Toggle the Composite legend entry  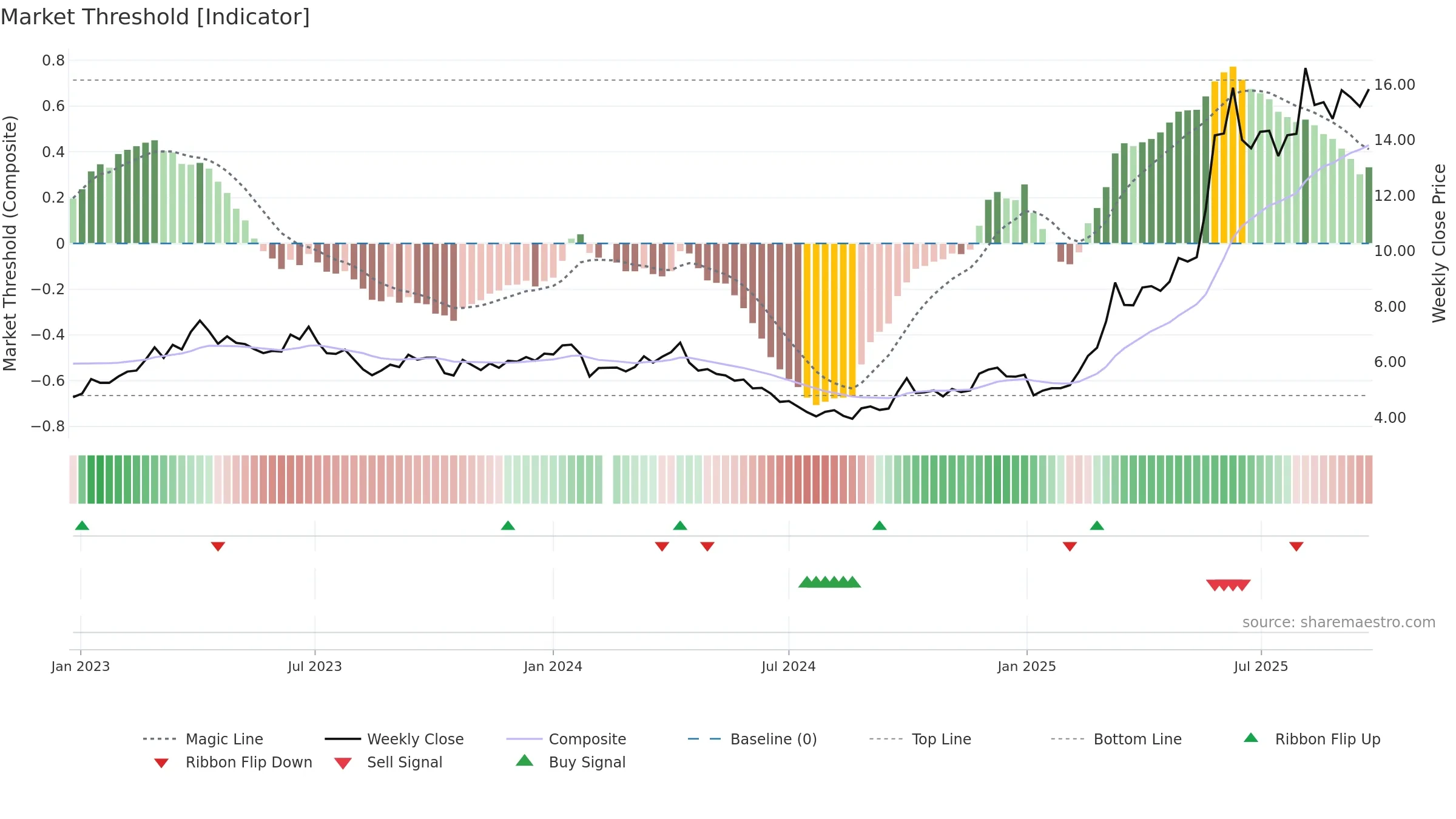coord(566,739)
